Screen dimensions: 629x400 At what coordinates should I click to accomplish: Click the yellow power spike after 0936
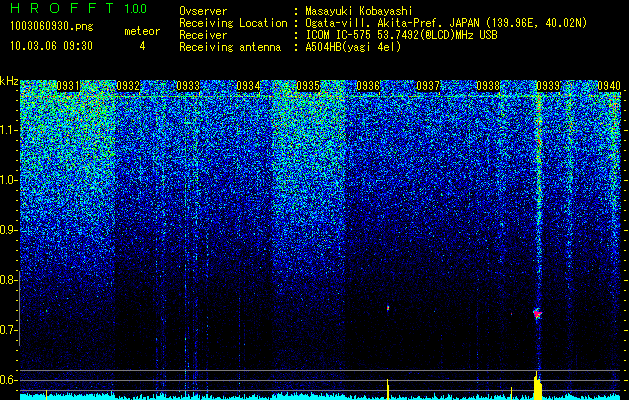coord(388,389)
